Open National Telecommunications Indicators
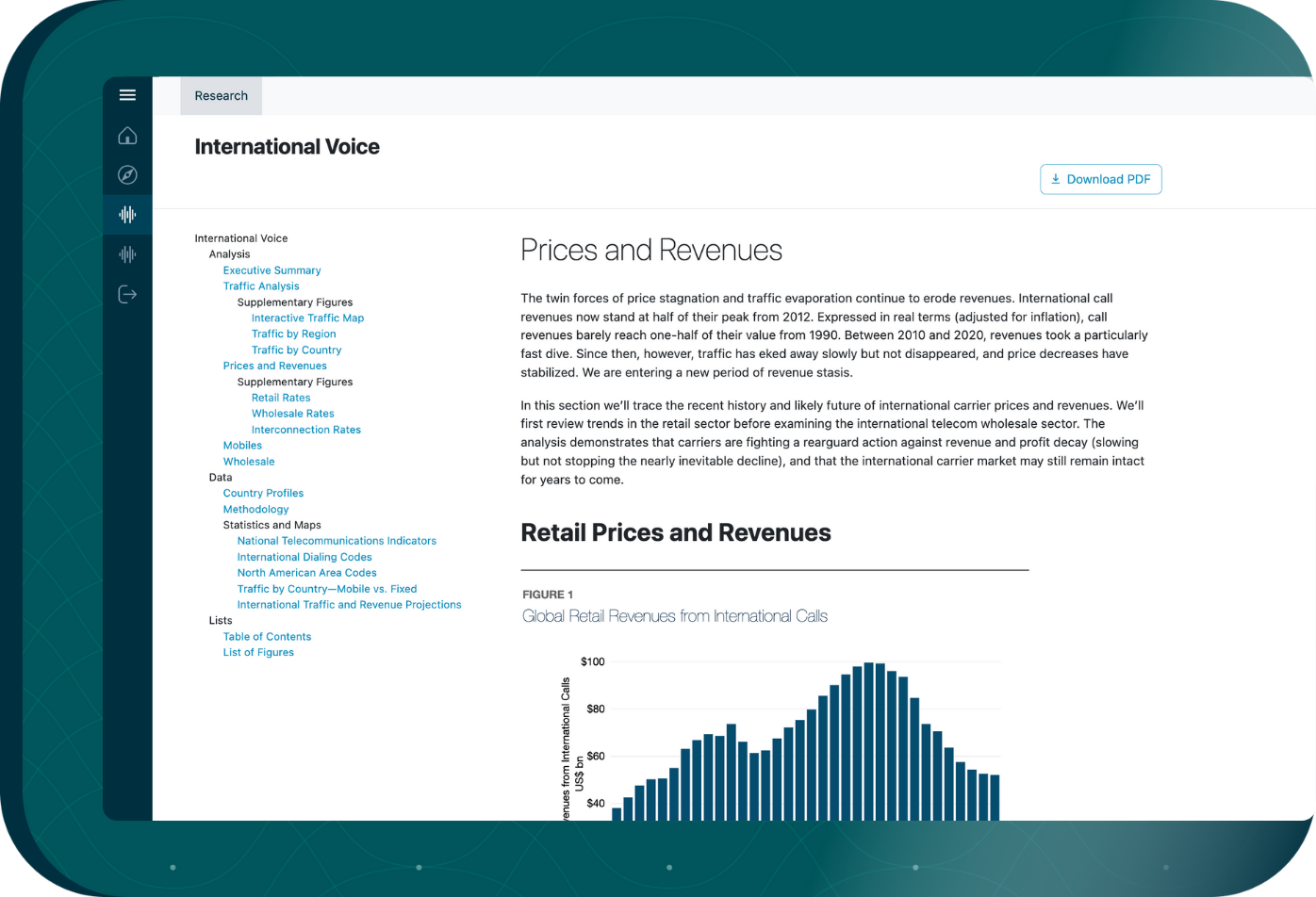Viewport: 1316px width, 897px height. coord(337,541)
